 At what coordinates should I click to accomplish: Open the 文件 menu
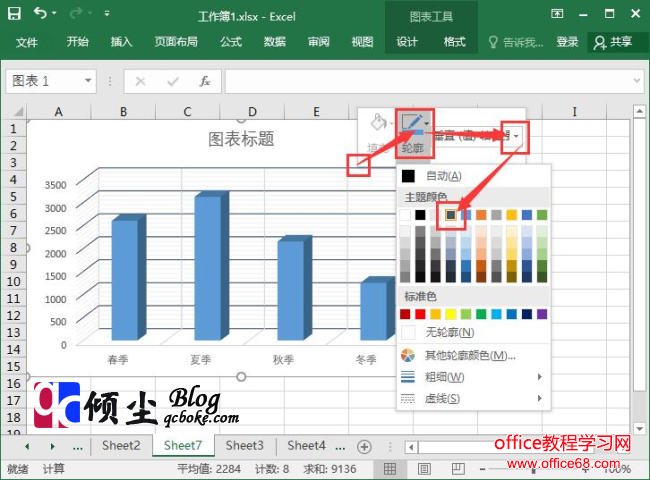pos(27,42)
